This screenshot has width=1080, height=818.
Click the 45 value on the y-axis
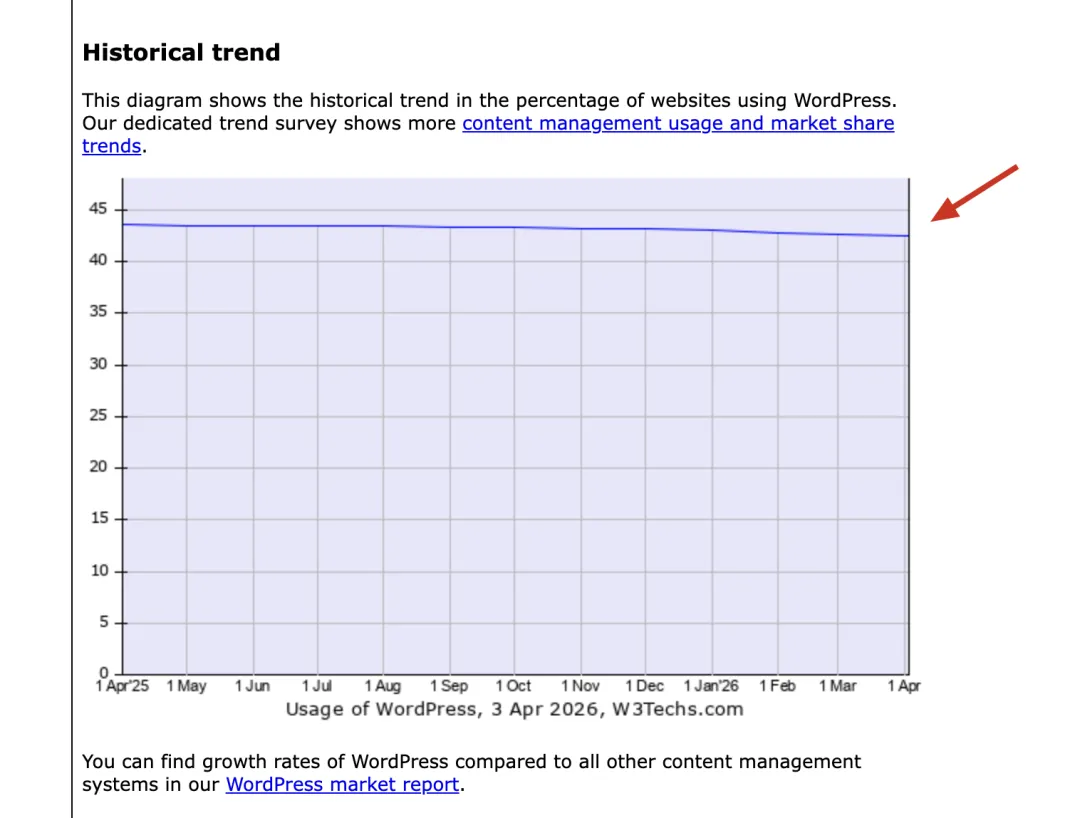[98, 209]
